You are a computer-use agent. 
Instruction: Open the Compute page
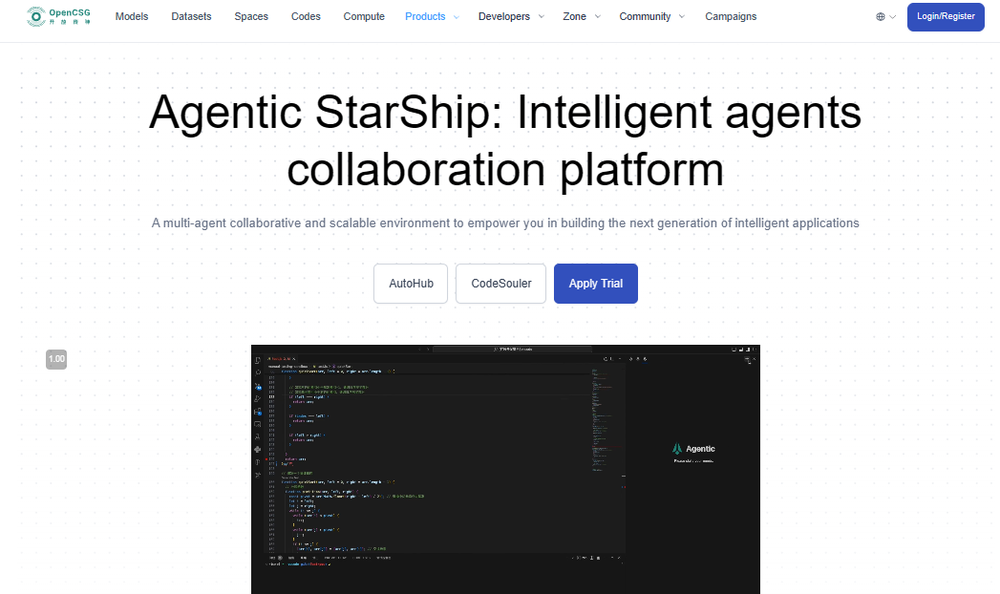coord(364,17)
